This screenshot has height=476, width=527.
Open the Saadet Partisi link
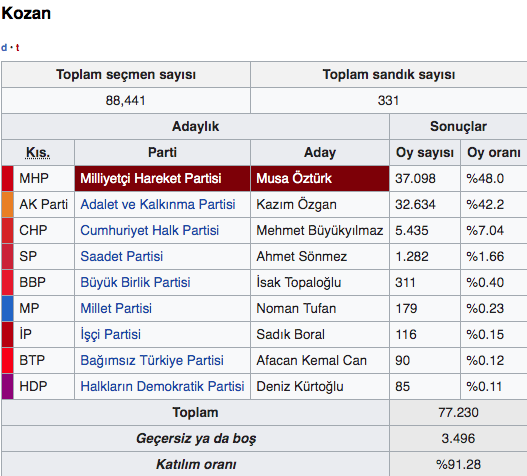click(x=122, y=256)
